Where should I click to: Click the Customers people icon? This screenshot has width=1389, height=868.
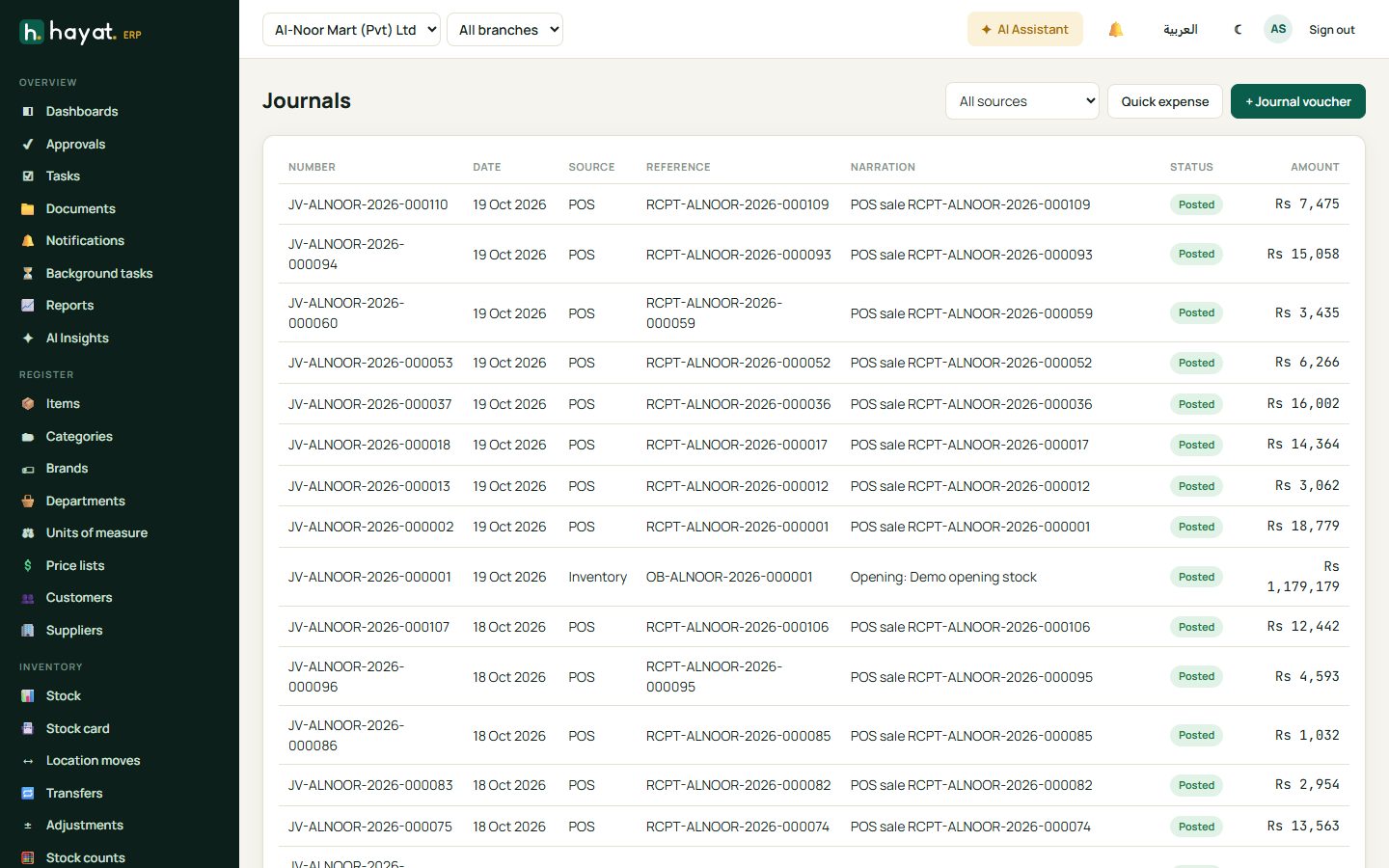pyautogui.click(x=28, y=598)
